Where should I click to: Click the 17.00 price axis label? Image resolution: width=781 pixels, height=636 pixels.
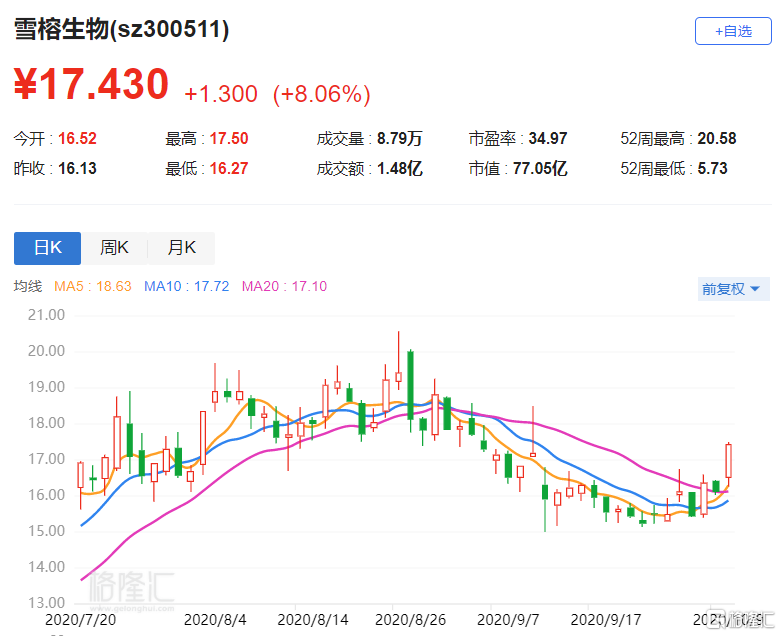pos(46,459)
